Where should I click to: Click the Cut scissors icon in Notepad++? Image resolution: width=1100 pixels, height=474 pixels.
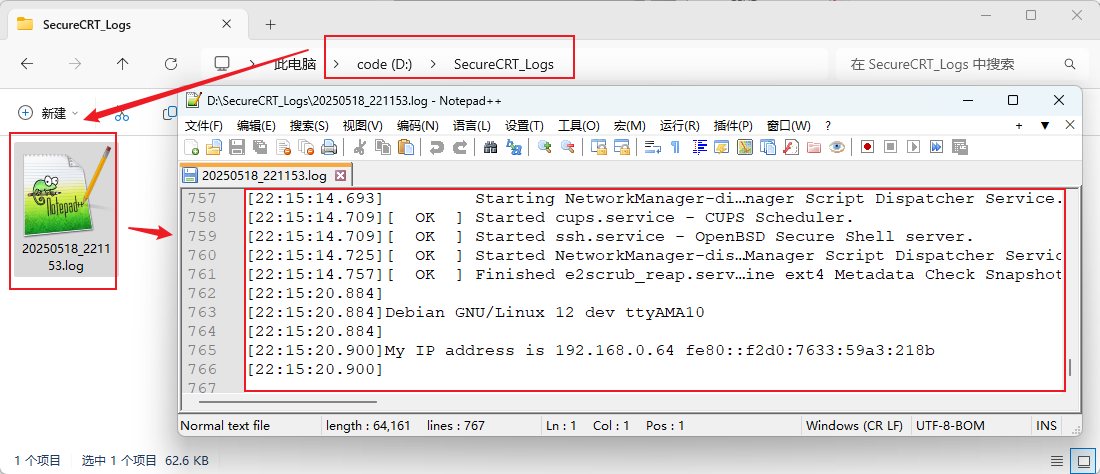point(360,147)
